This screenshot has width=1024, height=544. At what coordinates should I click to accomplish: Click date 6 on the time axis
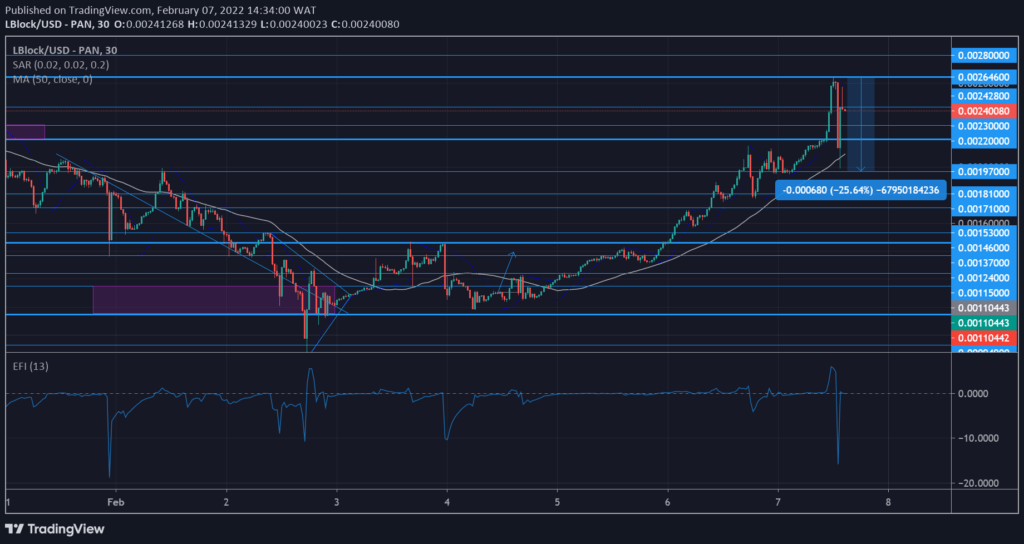(667, 502)
